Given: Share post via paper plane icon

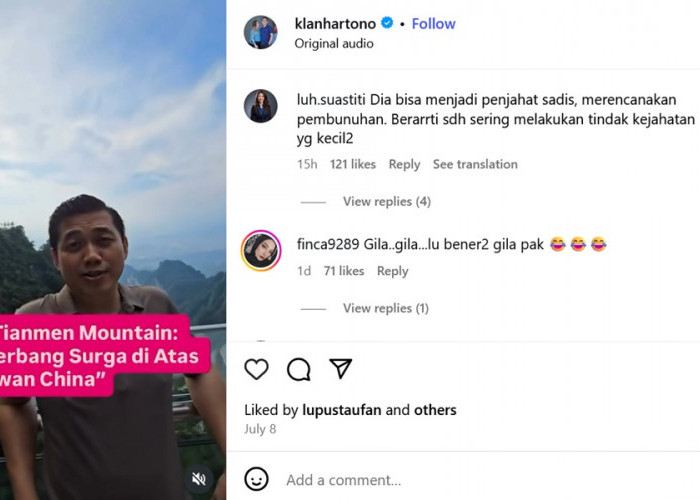Looking at the screenshot, I should (341, 369).
